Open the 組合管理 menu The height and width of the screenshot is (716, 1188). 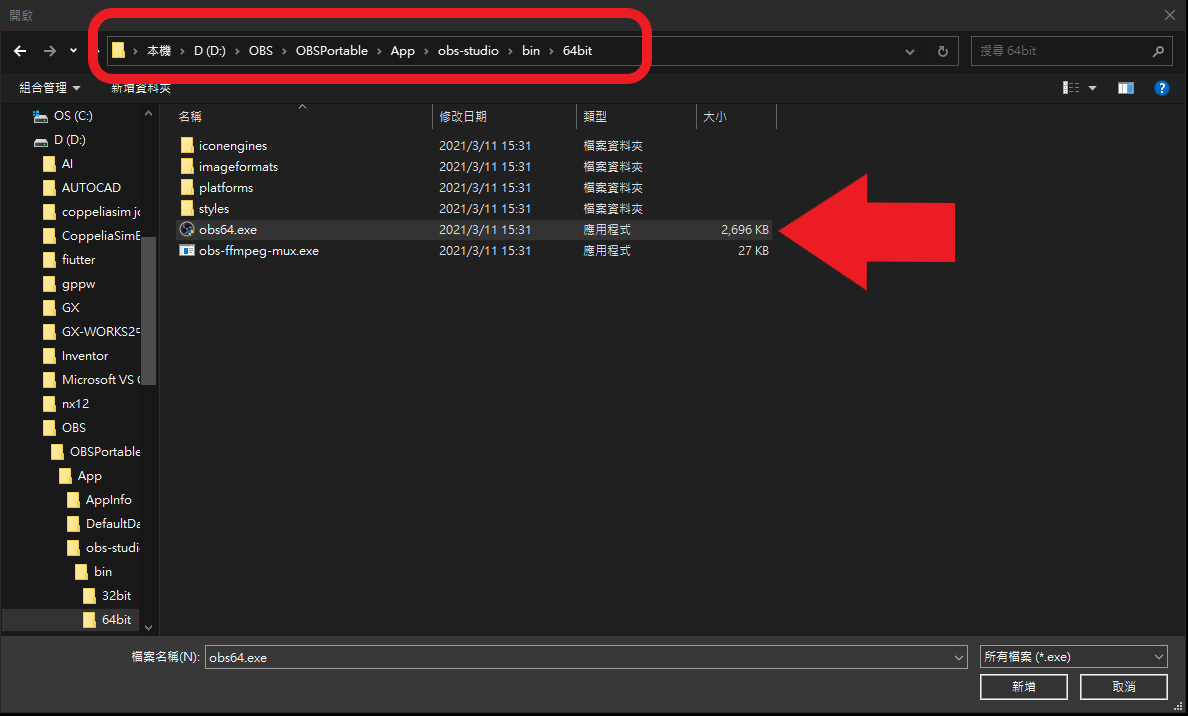(x=49, y=88)
